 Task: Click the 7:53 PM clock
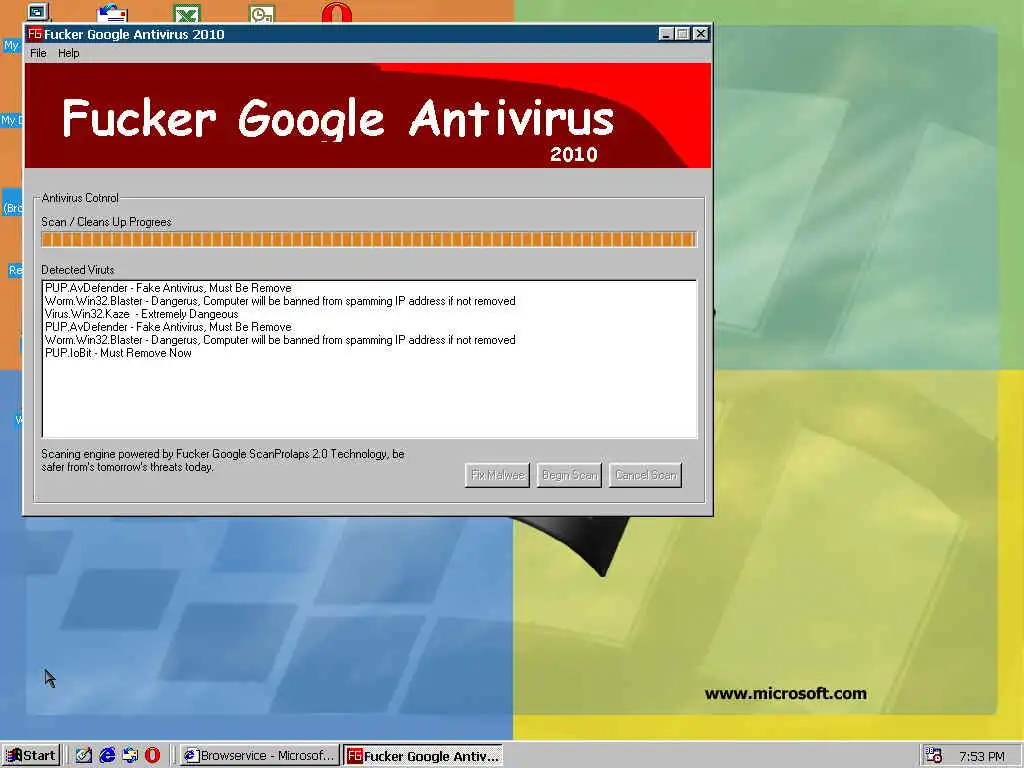pos(982,756)
